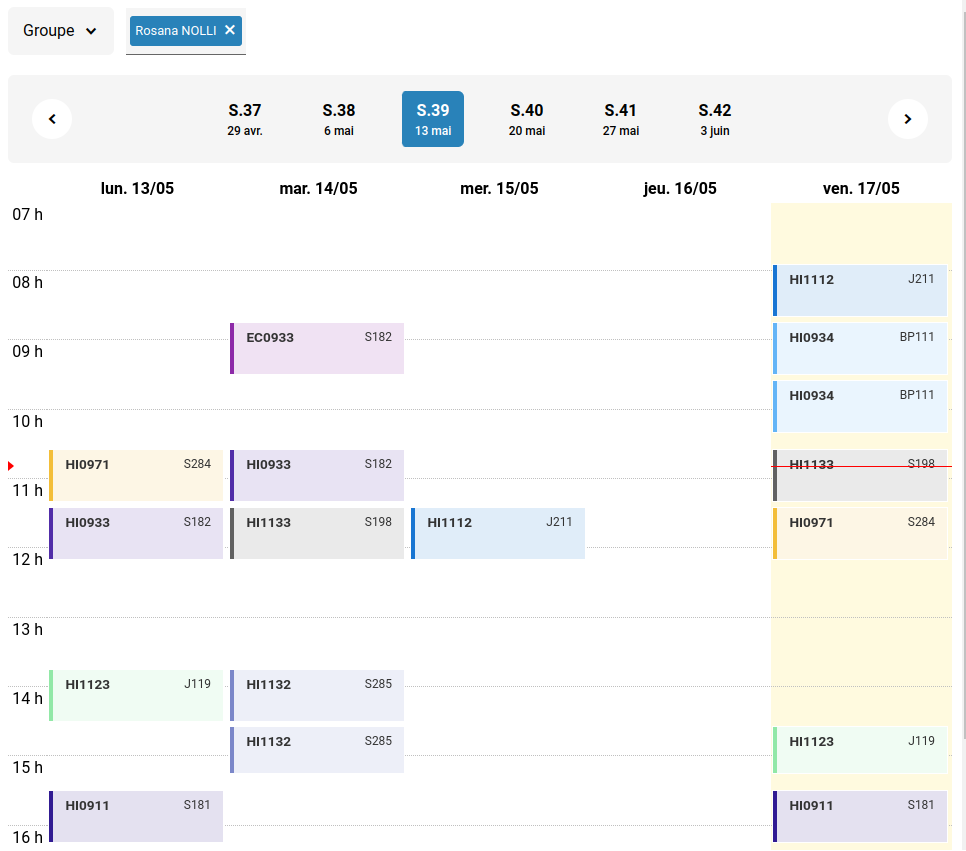This screenshot has height=851, width=966.
Task: Select Monday's HI1123 class in J119
Action: 136,695
